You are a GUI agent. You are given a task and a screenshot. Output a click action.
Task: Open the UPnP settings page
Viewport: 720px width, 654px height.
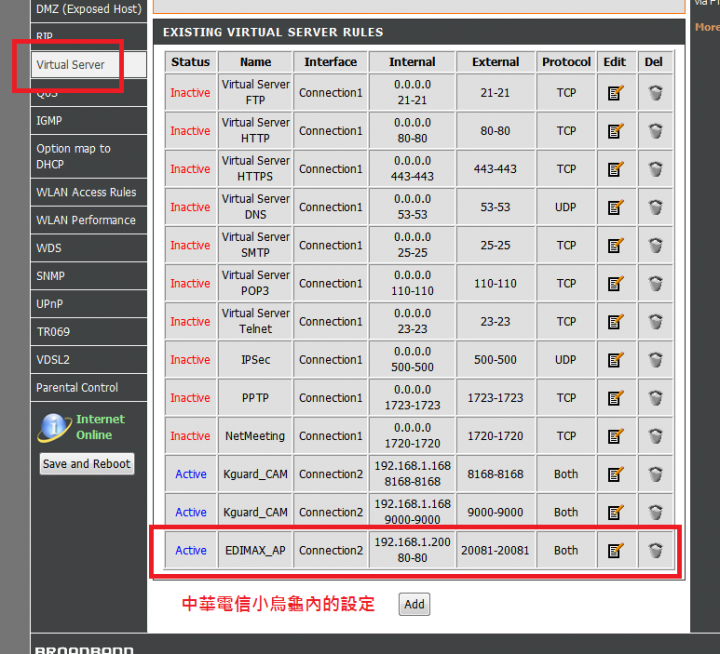coord(89,304)
